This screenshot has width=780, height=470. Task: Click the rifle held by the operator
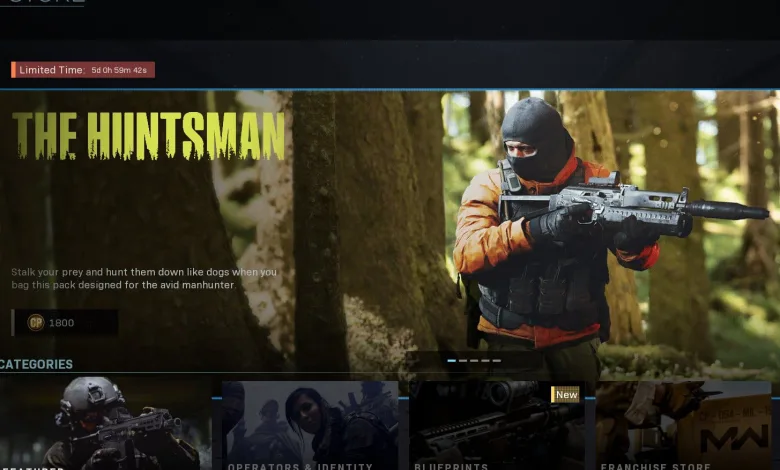(640, 205)
